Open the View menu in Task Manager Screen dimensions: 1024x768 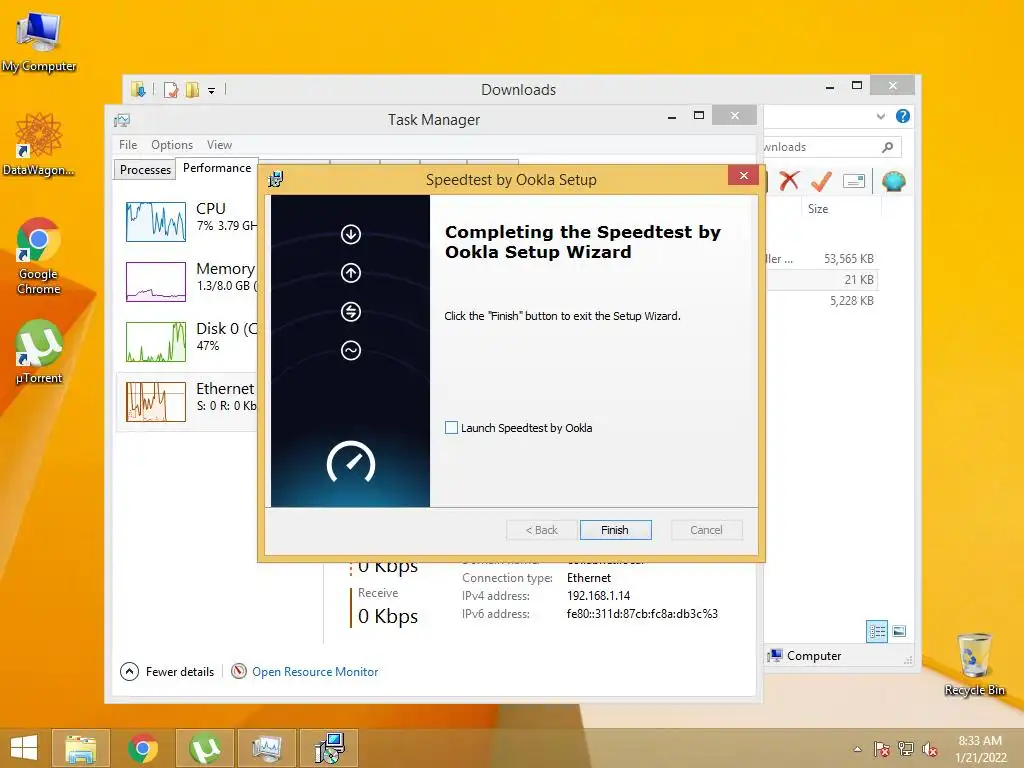tap(219, 144)
